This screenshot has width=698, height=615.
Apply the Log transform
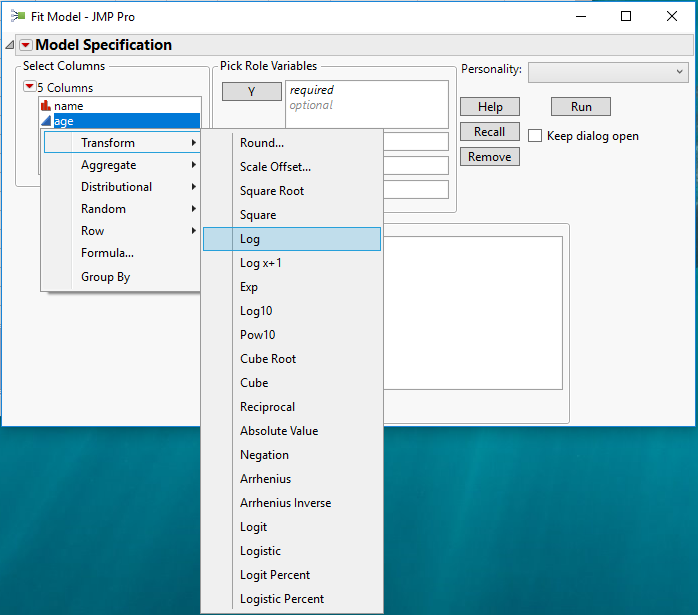(292, 239)
